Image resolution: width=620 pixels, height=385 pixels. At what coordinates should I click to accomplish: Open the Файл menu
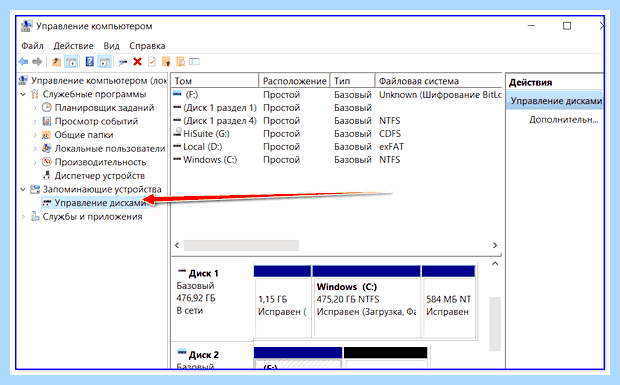32,46
